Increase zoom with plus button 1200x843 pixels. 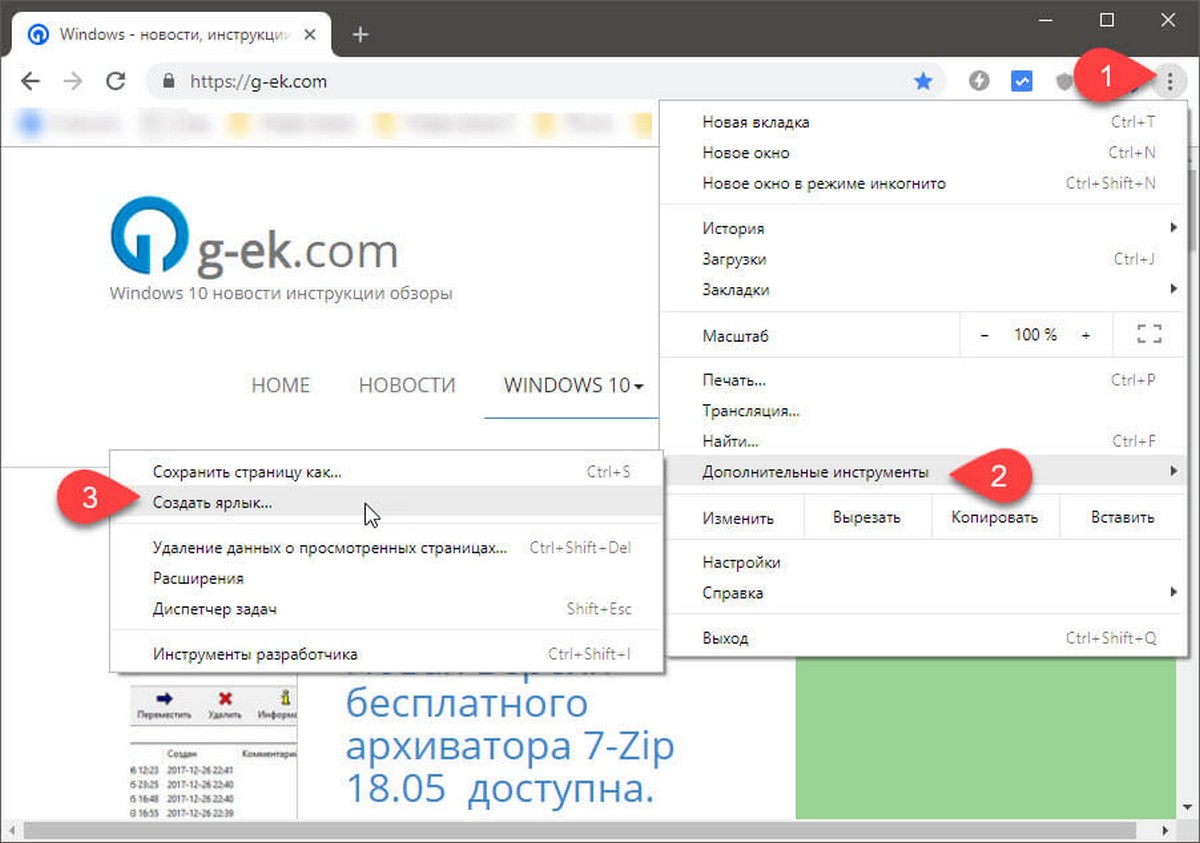[1086, 336]
